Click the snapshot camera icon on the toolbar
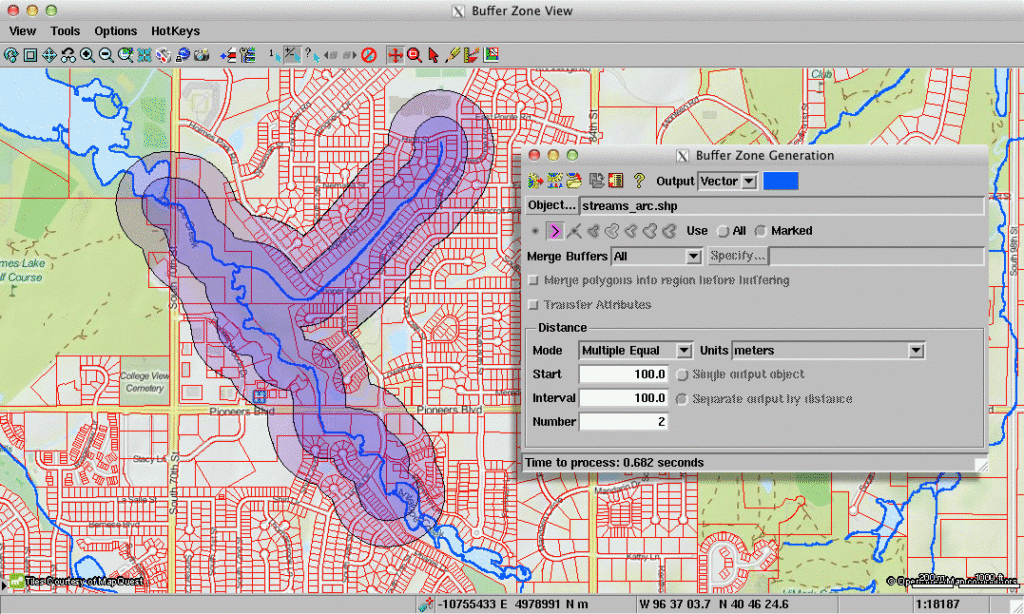Image resolution: width=1024 pixels, height=614 pixels. (199, 54)
